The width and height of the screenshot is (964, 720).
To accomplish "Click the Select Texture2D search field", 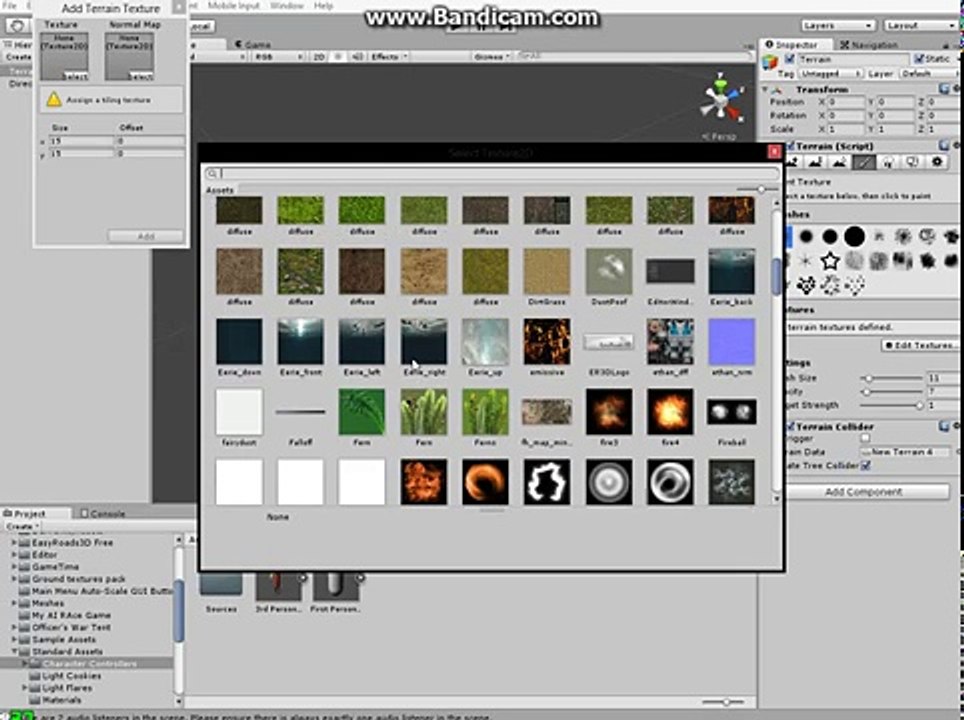I will click(493, 173).
